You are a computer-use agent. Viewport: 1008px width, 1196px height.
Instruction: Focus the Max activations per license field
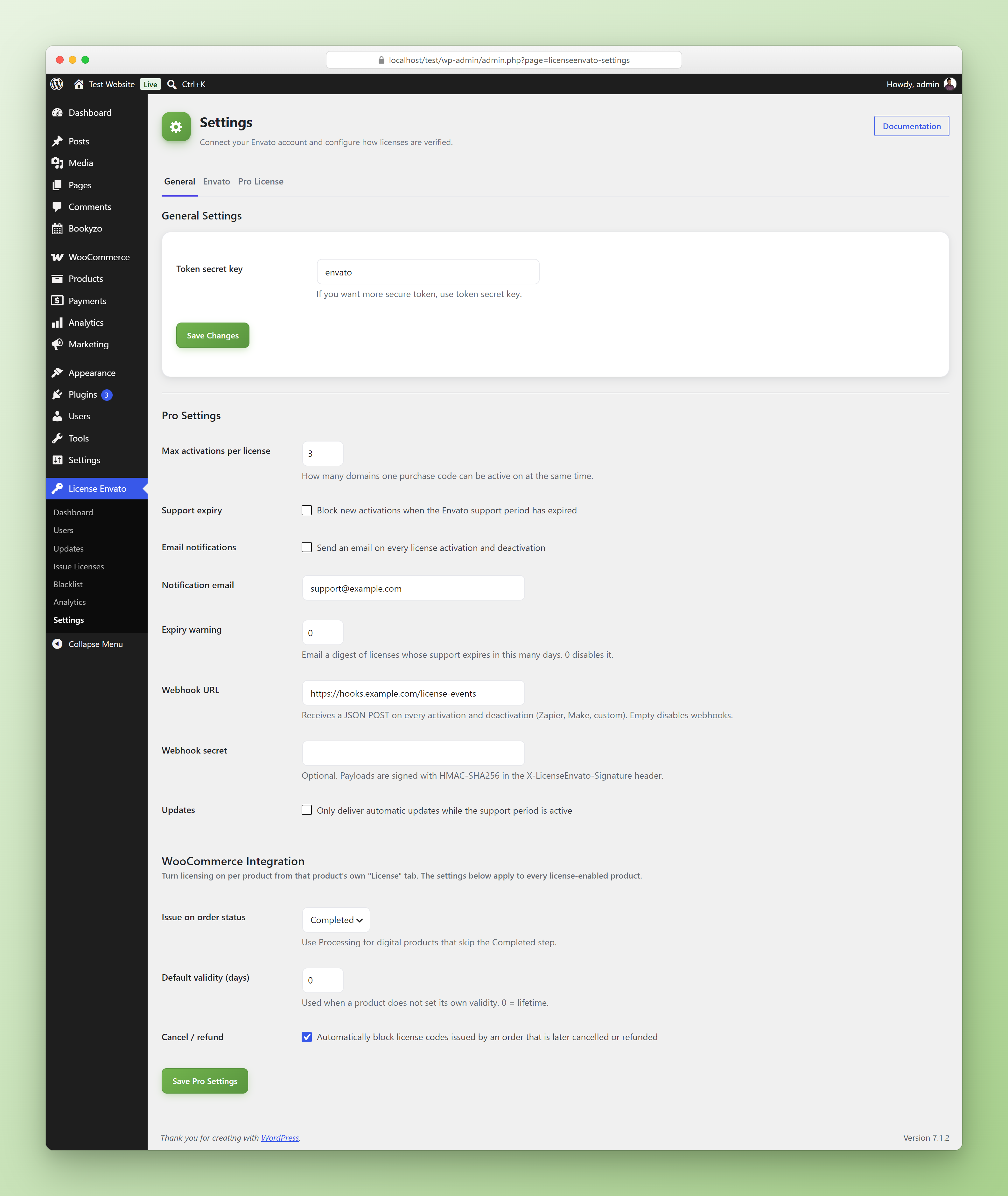click(x=322, y=454)
